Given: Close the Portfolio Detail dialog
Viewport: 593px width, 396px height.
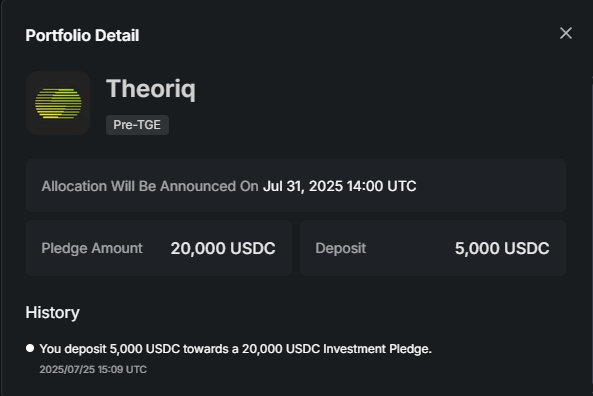Looking at the screenshot, I should click(566, 33).
